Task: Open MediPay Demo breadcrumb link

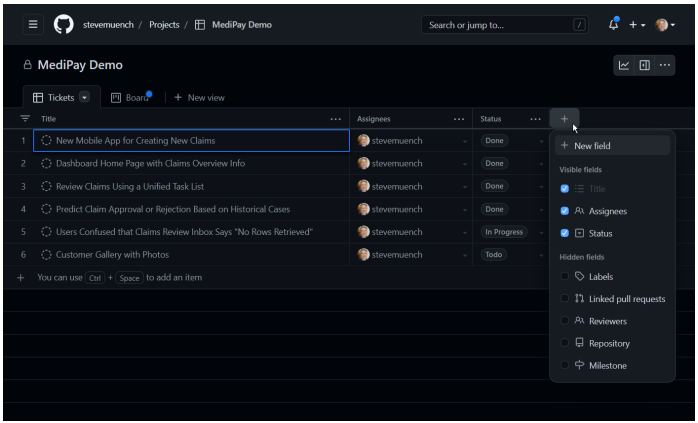Action: (242, 25)
